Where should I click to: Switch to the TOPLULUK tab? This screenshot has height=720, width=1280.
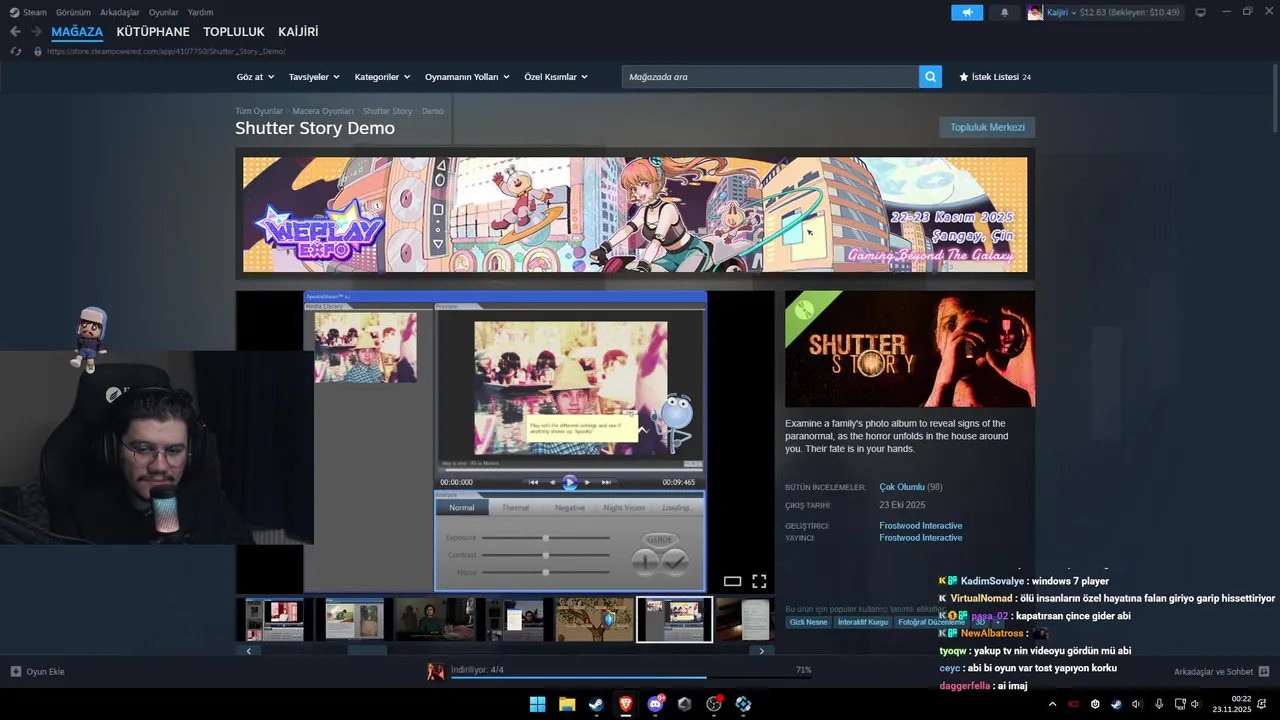click(234, 32)
